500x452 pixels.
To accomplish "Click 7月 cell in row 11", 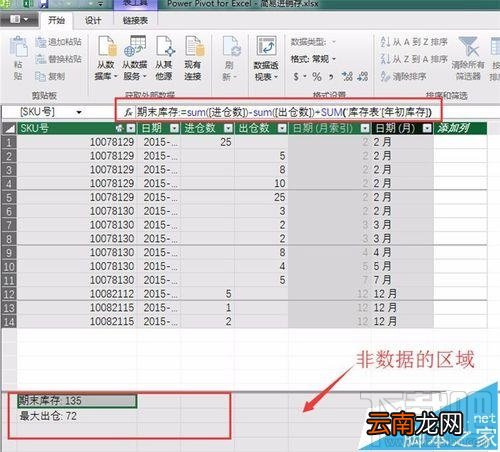I will click(x=403, y=280).
